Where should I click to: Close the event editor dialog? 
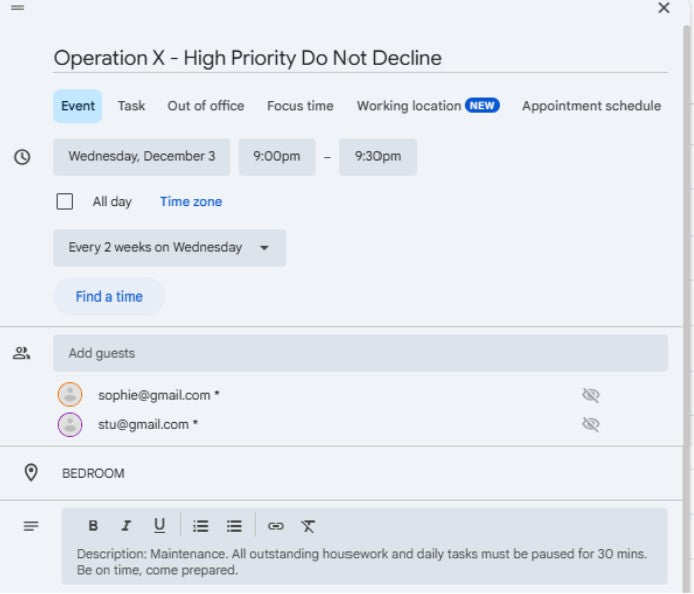click(664, 8)
